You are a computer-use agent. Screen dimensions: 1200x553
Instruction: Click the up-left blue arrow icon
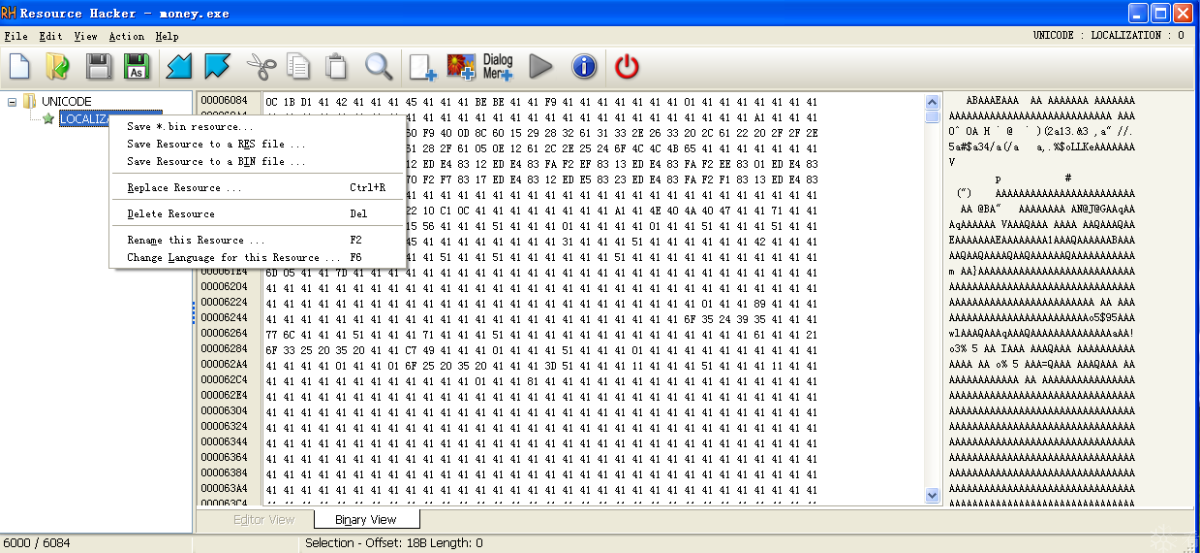click(x=217, y=67)
